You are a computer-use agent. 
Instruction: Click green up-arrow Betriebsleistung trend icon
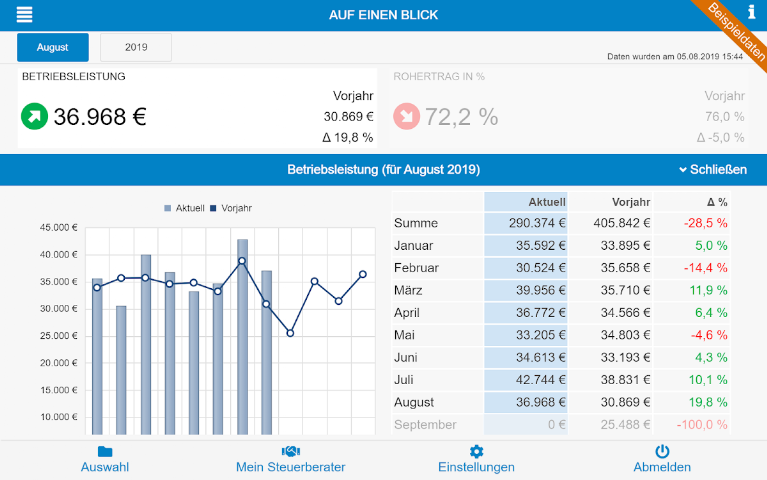(34, 116)
